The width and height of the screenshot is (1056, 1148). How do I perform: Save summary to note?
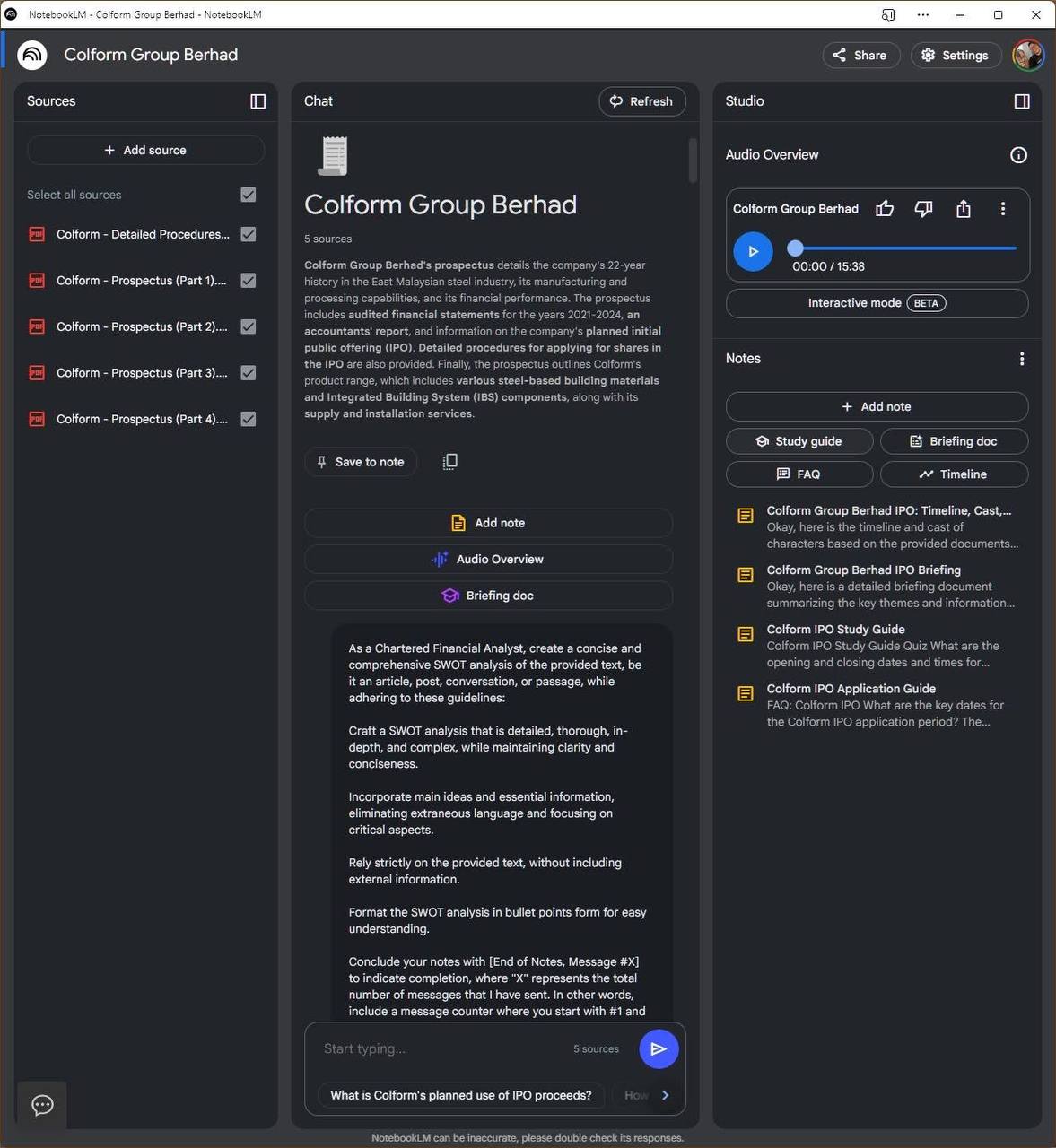(360, 462)
